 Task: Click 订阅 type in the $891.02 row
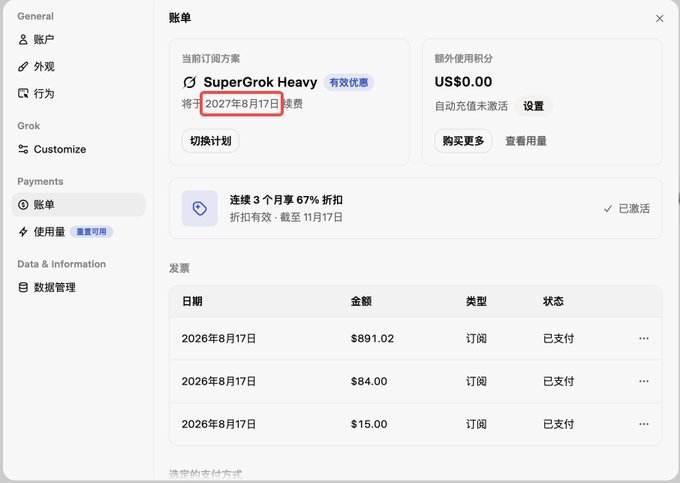pos(476,339)
